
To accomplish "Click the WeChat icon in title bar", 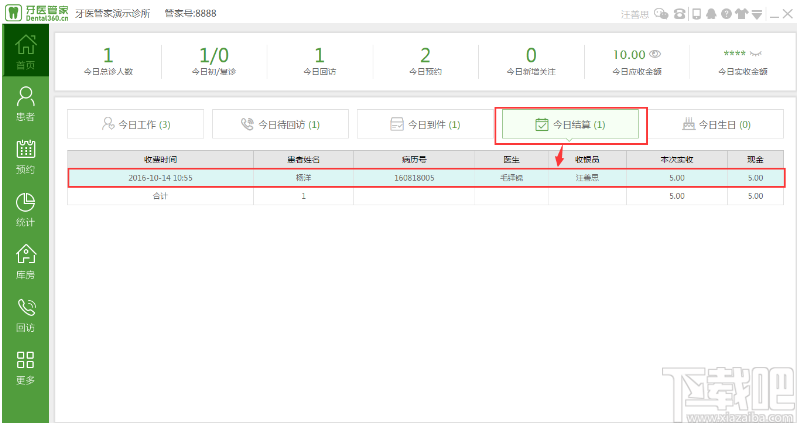I will [661, 14].
